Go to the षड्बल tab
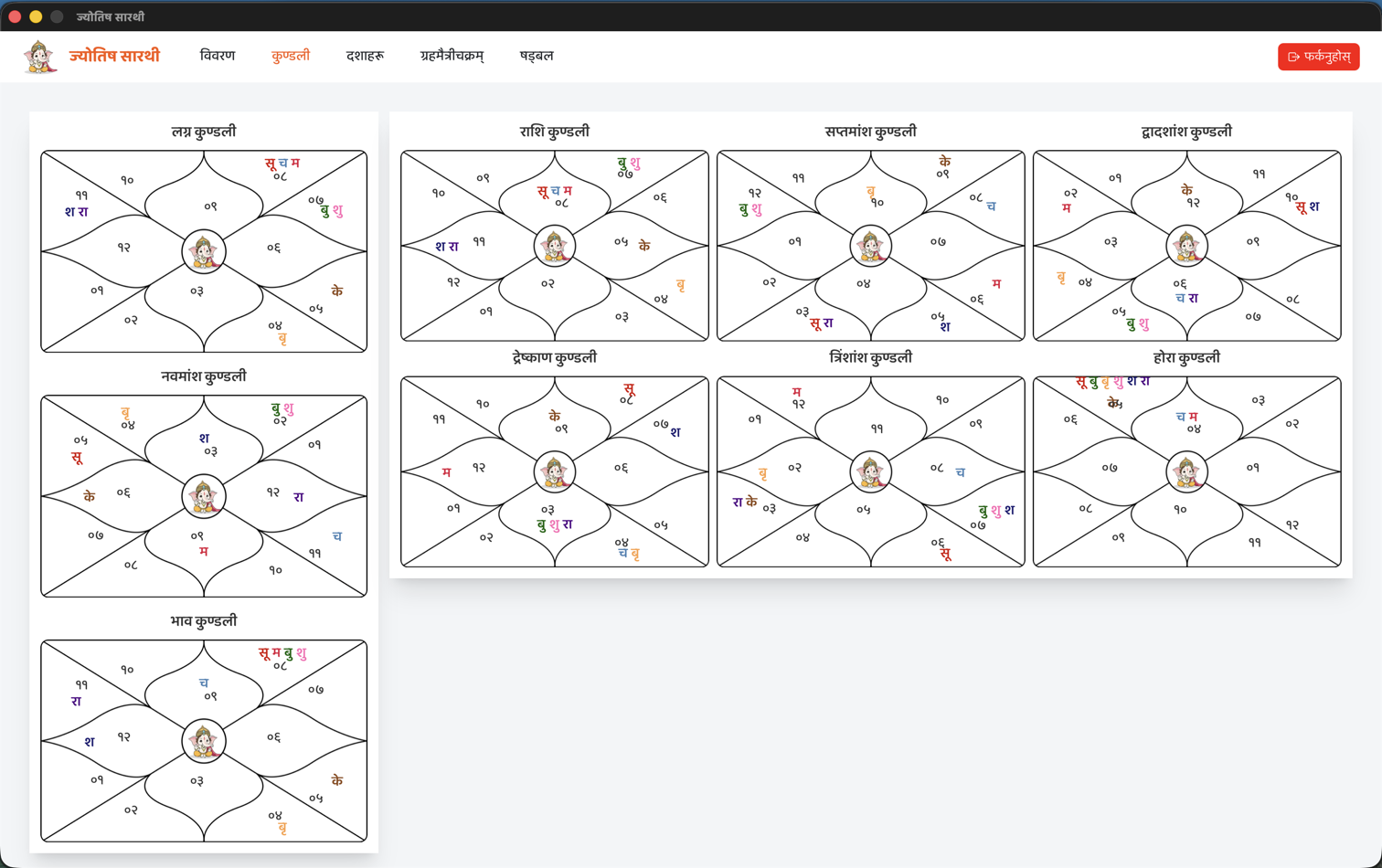The height and width of the screenshot is (868, 1382). (x=537, y=56)
